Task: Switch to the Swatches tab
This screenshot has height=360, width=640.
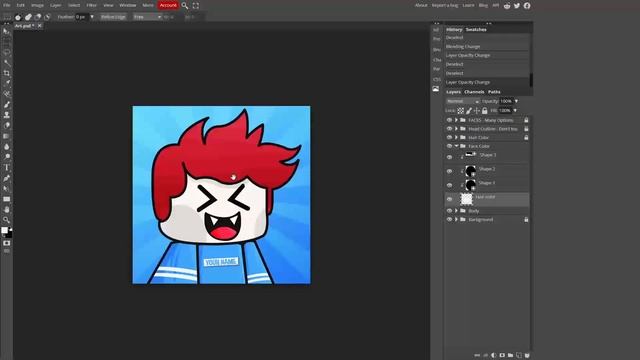Action: click(x=476, y=30)
